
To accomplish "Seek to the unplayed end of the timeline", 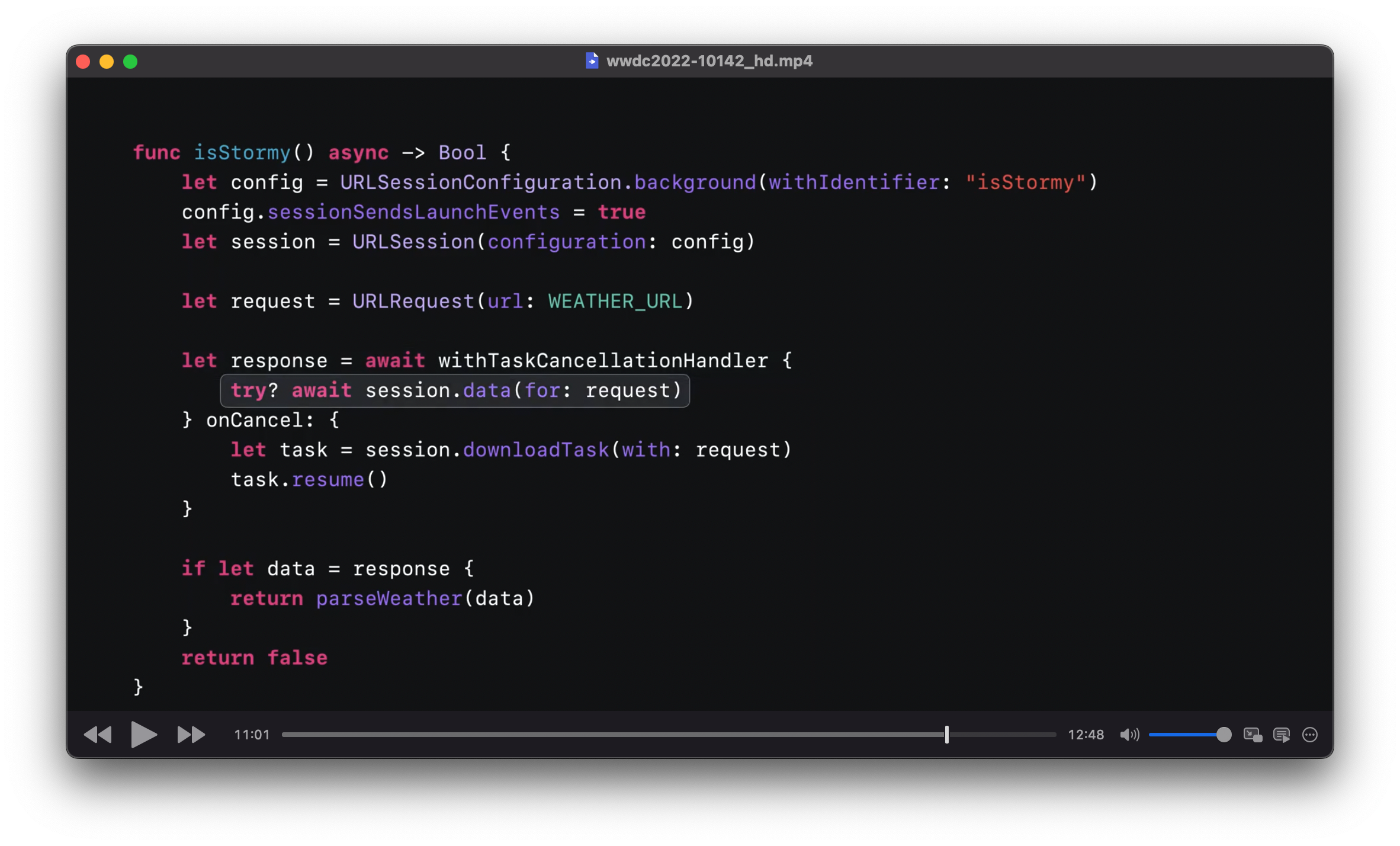I will 1053,735.
